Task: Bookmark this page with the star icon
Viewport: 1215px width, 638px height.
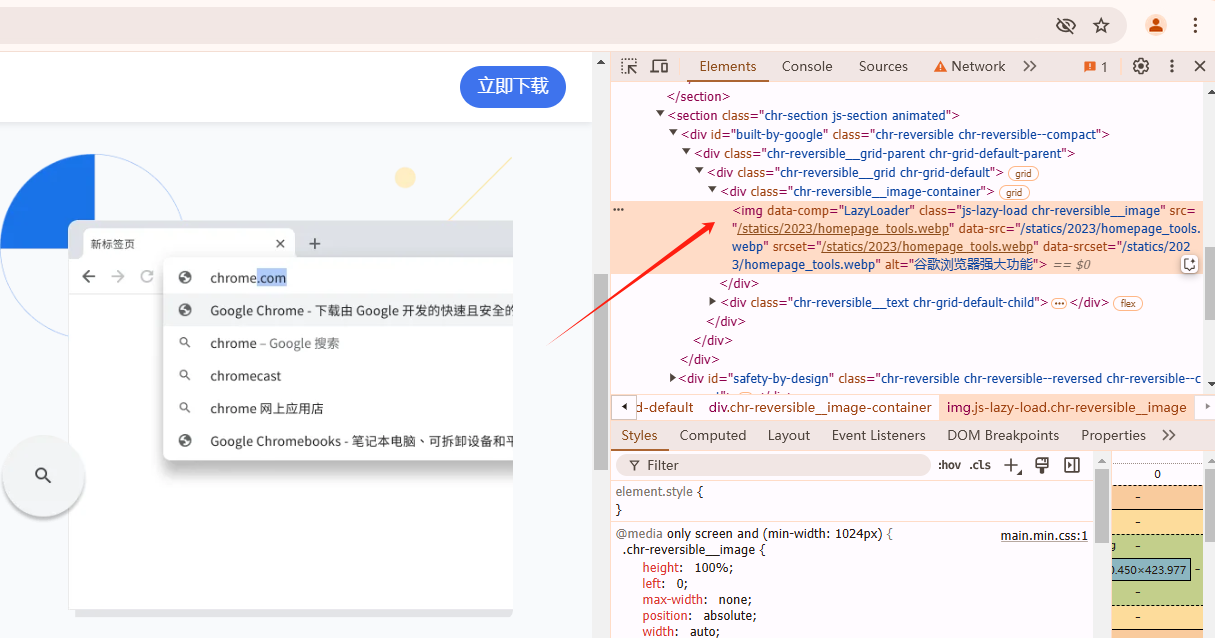Action: coord(1101,25)
